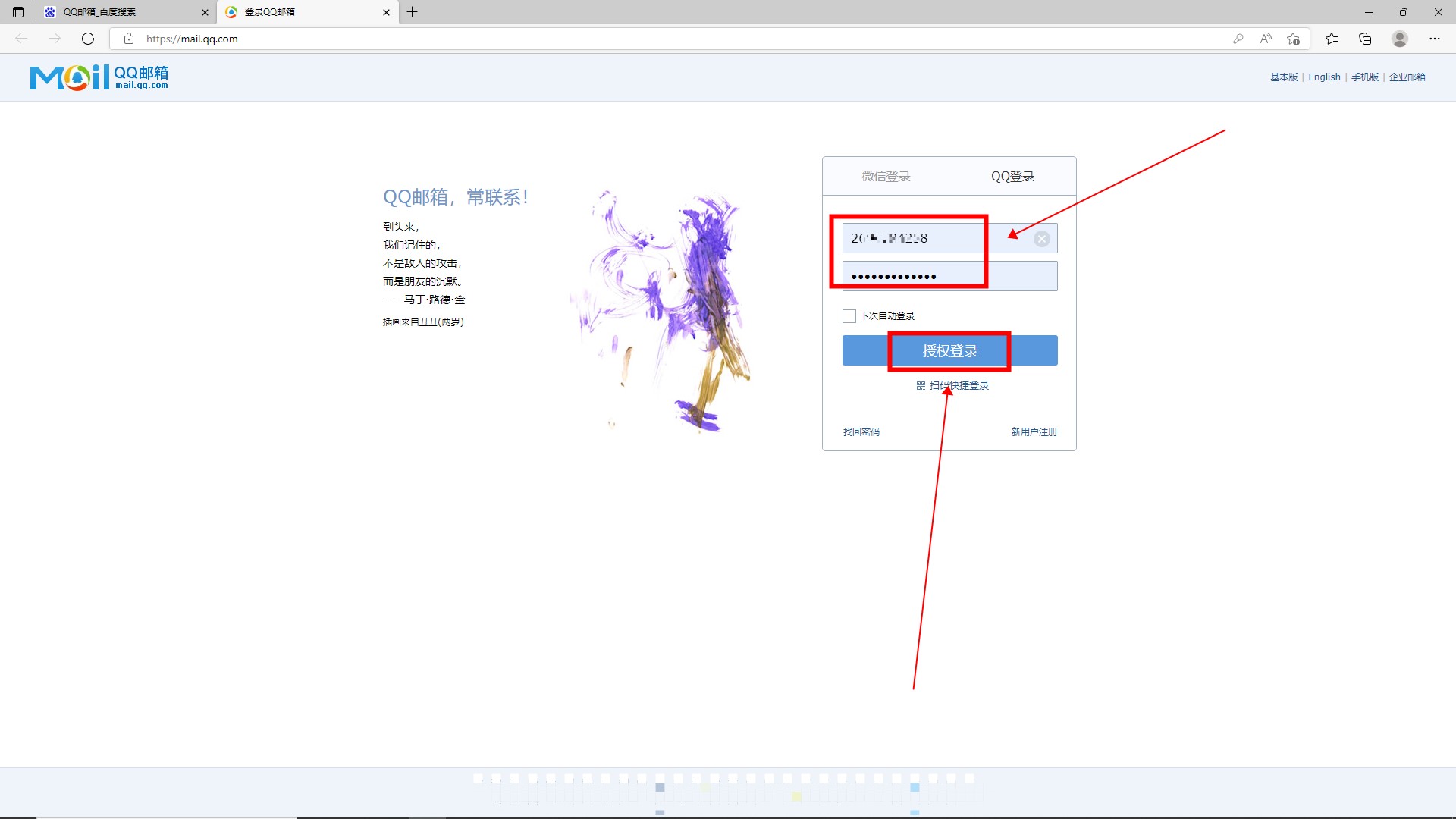View site information lock icon

point(129,39)
